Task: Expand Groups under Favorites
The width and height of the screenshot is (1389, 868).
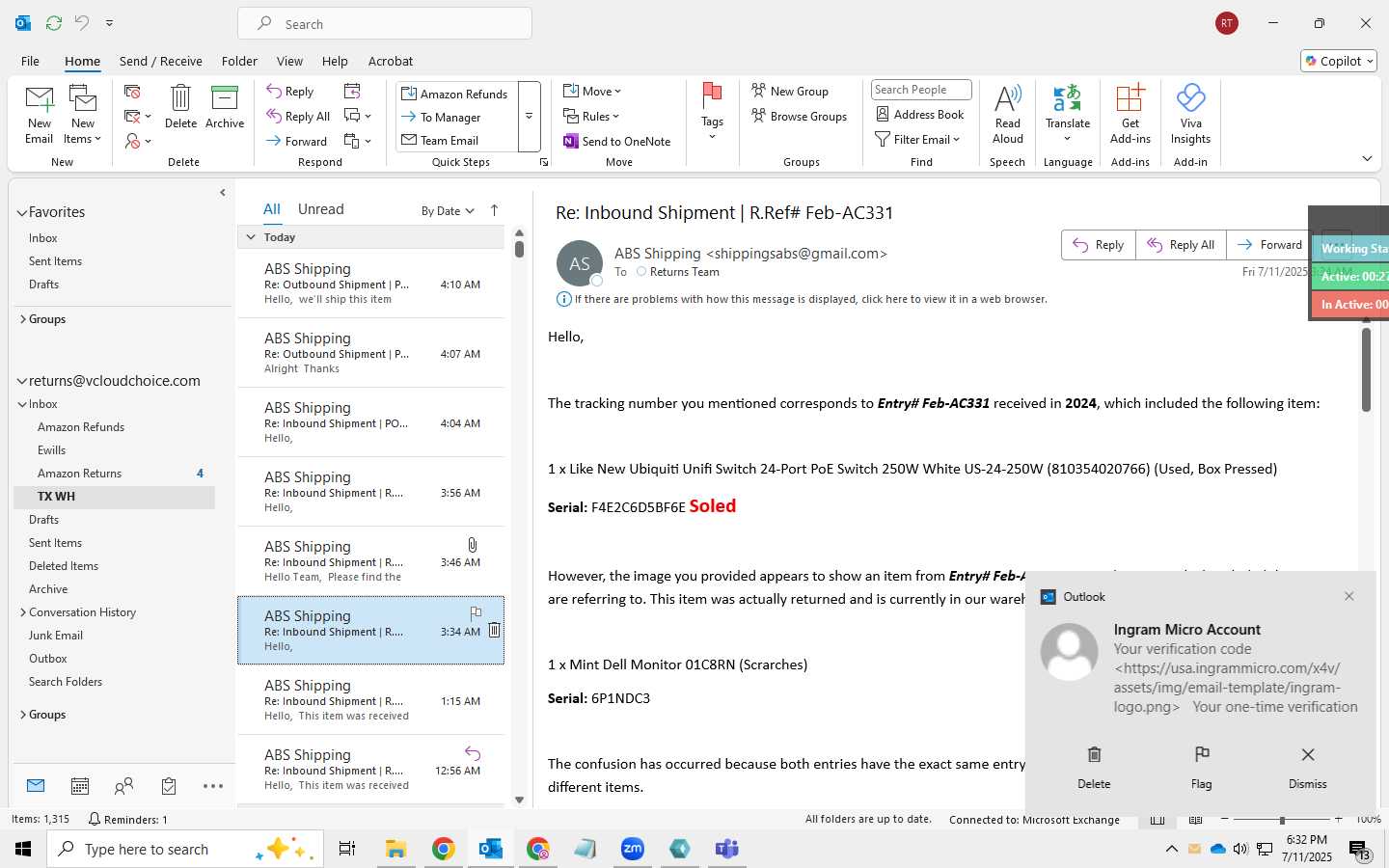Action: [22, 319]
